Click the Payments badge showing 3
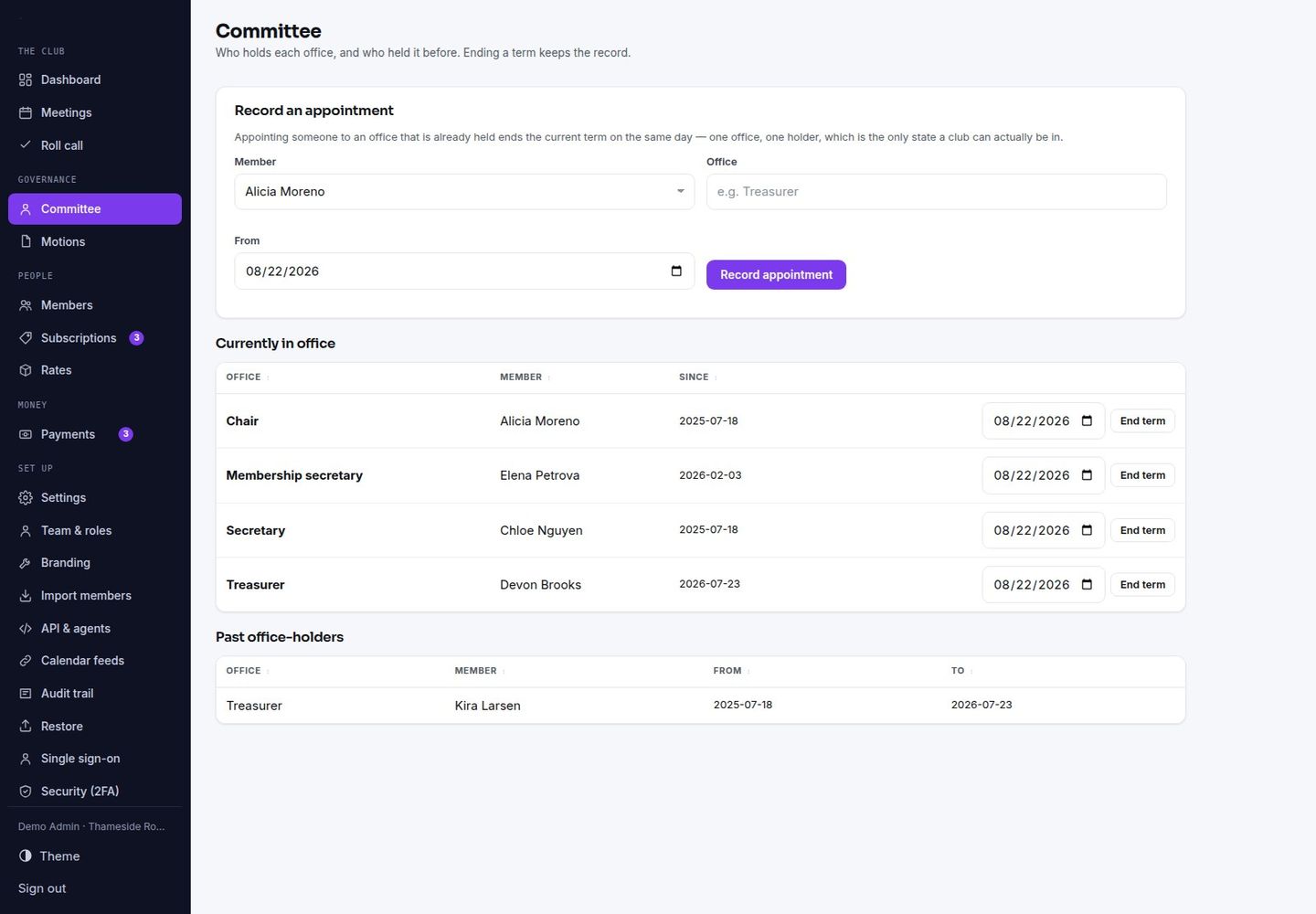Screen dimensions: 1316x914 pos(126,434)
